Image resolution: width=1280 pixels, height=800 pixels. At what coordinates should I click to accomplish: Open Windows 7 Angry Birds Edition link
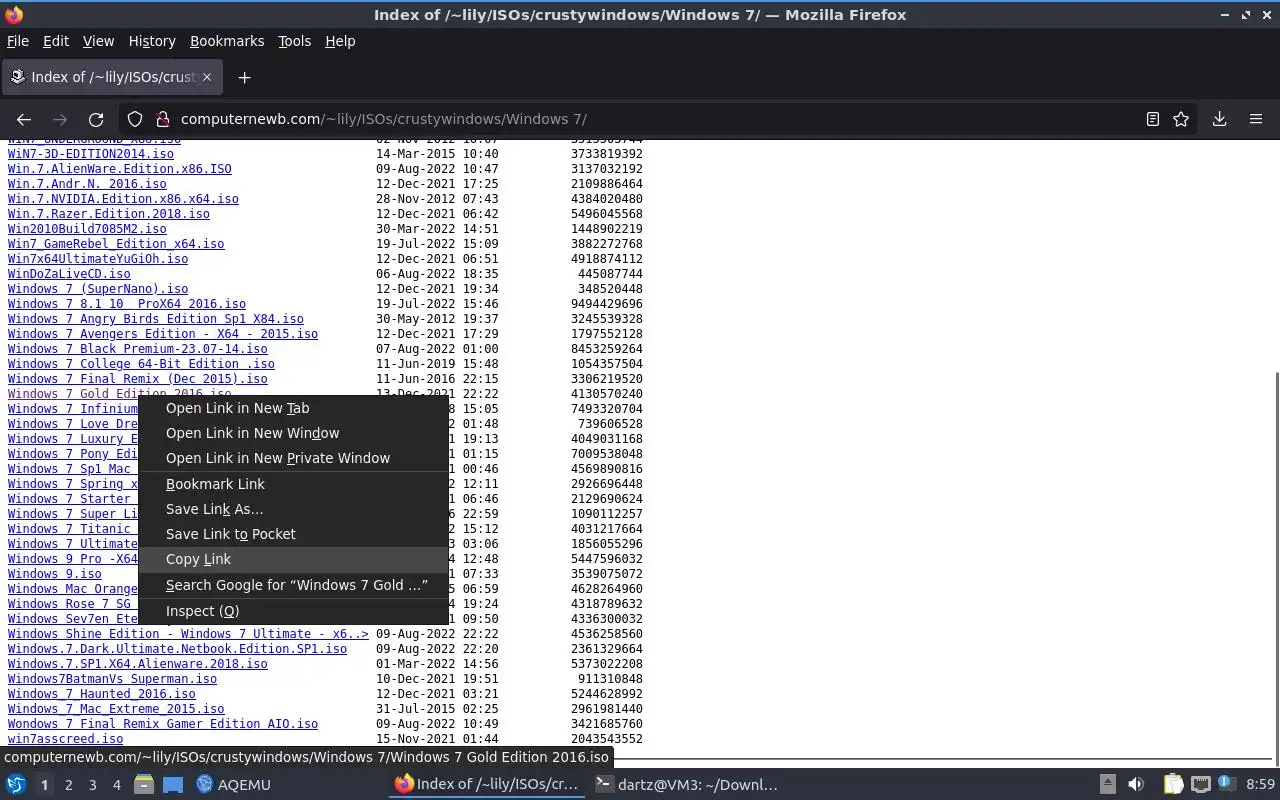coord(156,319)
